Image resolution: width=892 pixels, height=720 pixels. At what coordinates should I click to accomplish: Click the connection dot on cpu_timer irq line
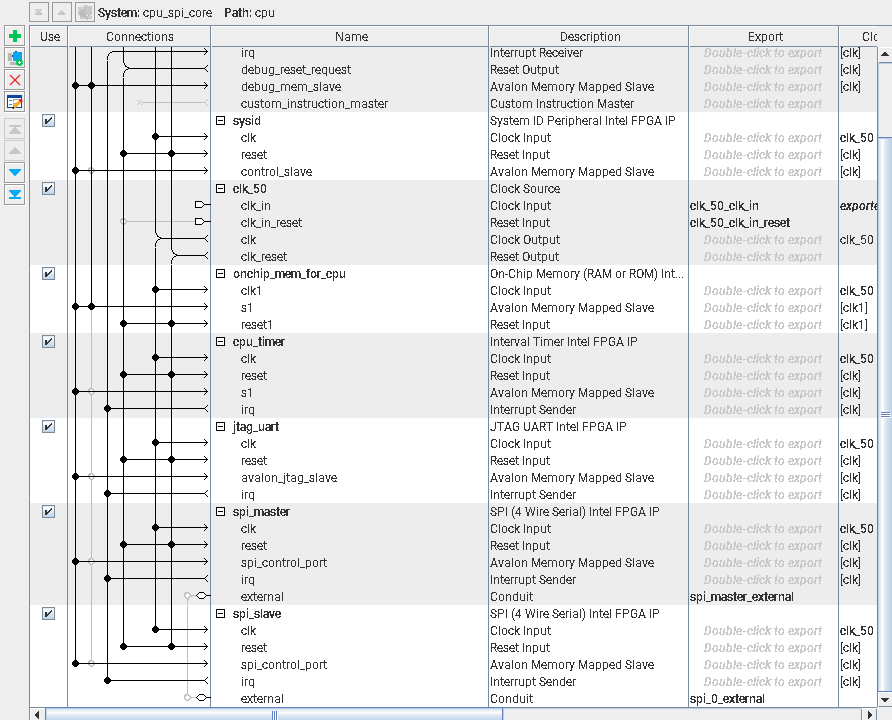[x=108, y=408]
